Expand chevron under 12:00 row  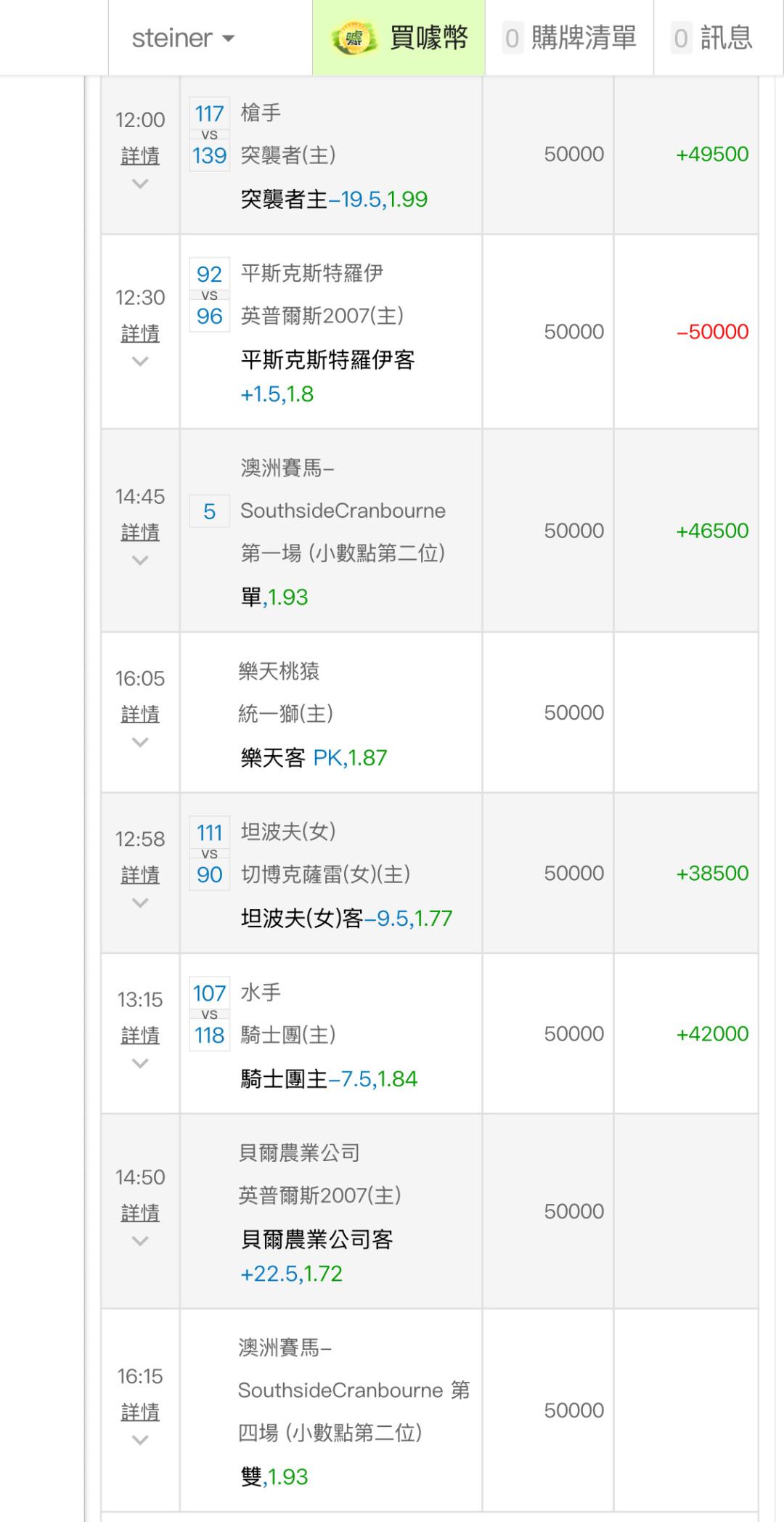coord(140,184)
